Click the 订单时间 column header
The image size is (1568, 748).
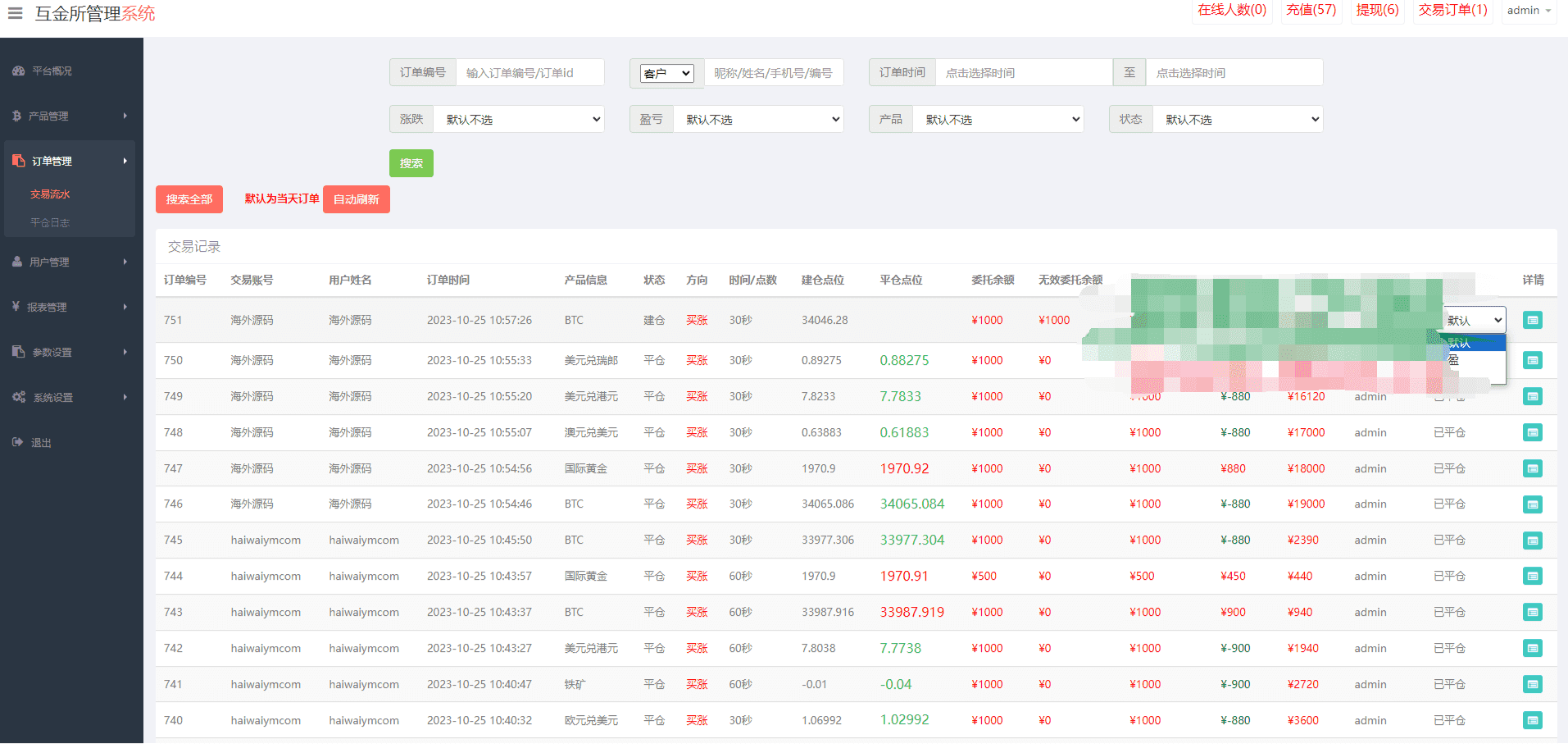[x=448, y=280]
